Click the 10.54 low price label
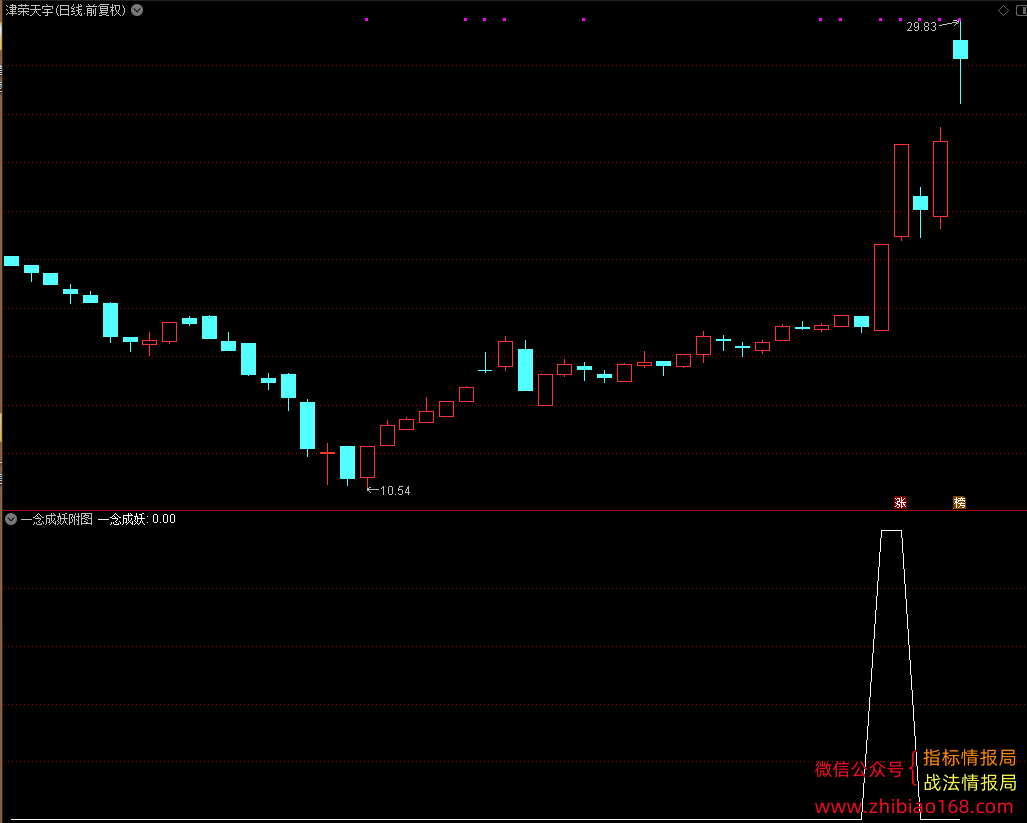This screenshot has height=823, width=1027. (395, 490)
